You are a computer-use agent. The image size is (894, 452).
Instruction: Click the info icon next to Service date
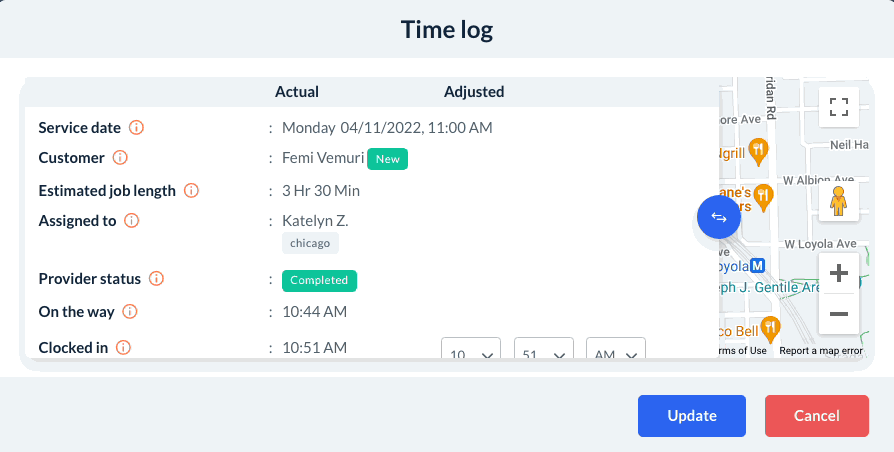[x=137, y=128]
